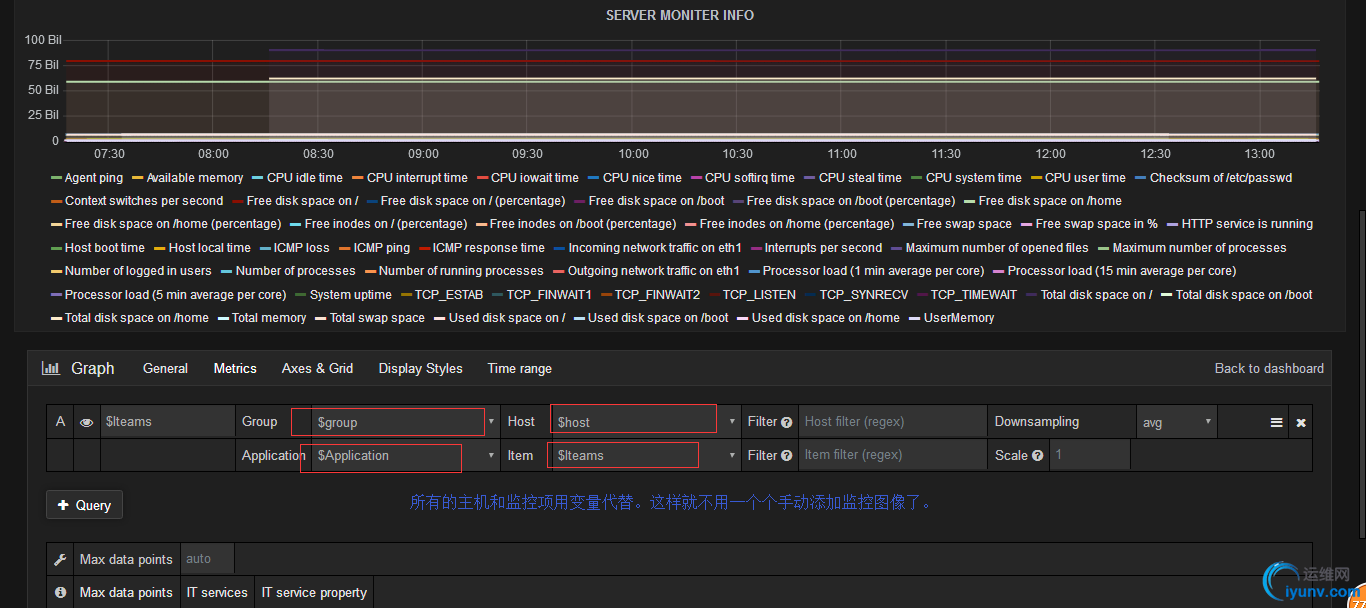Switch to the Metrics tab

click(235, 368)
